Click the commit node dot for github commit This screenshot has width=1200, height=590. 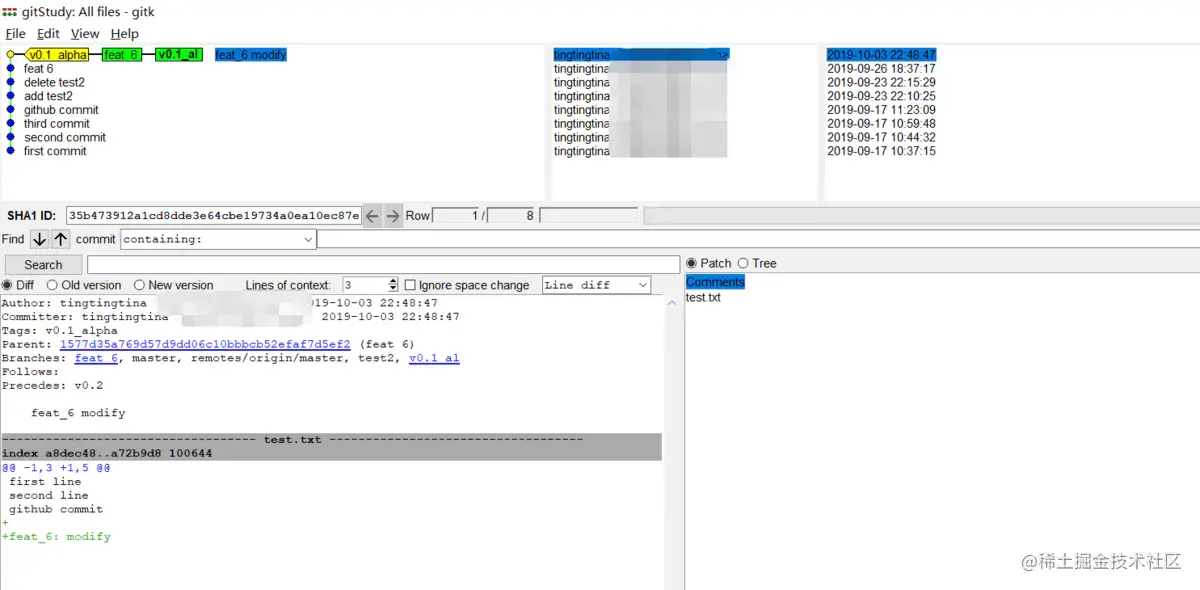pos(11,110)
